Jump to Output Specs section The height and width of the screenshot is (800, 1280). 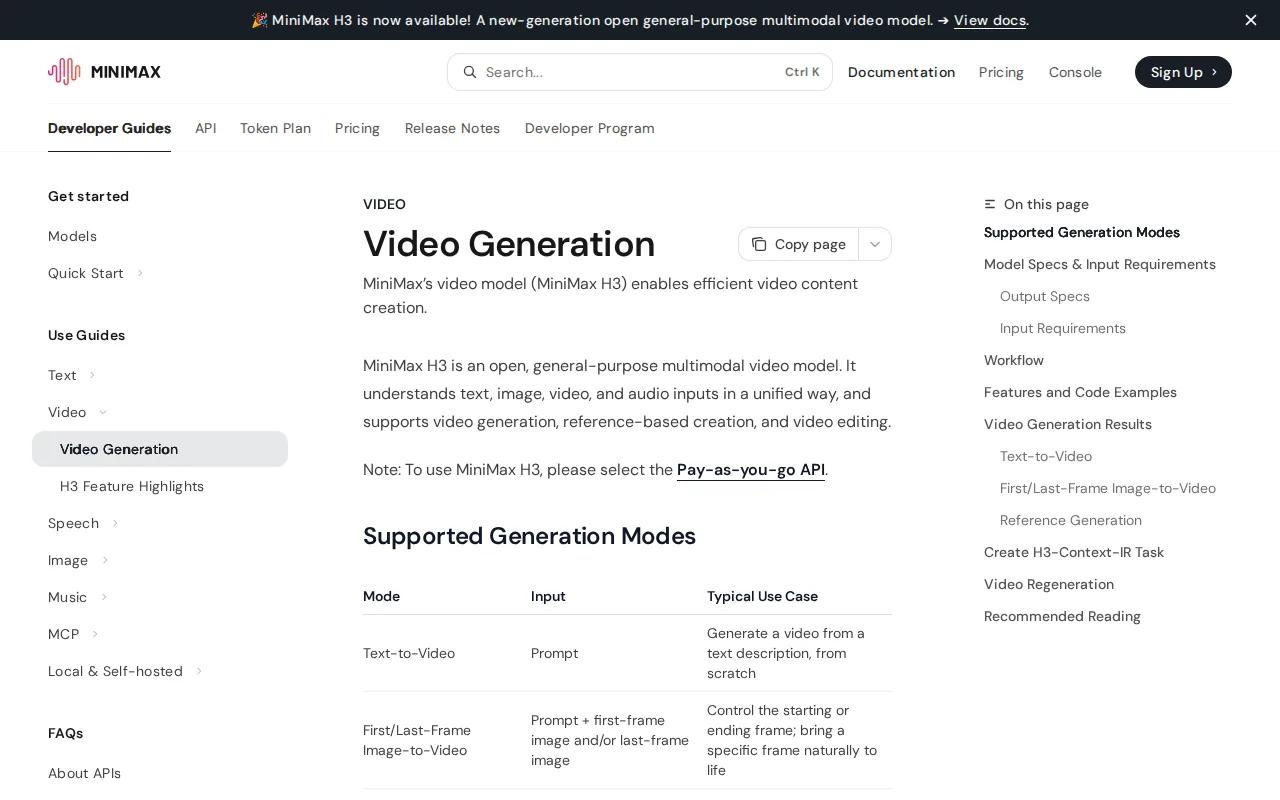coord(1045,296)
